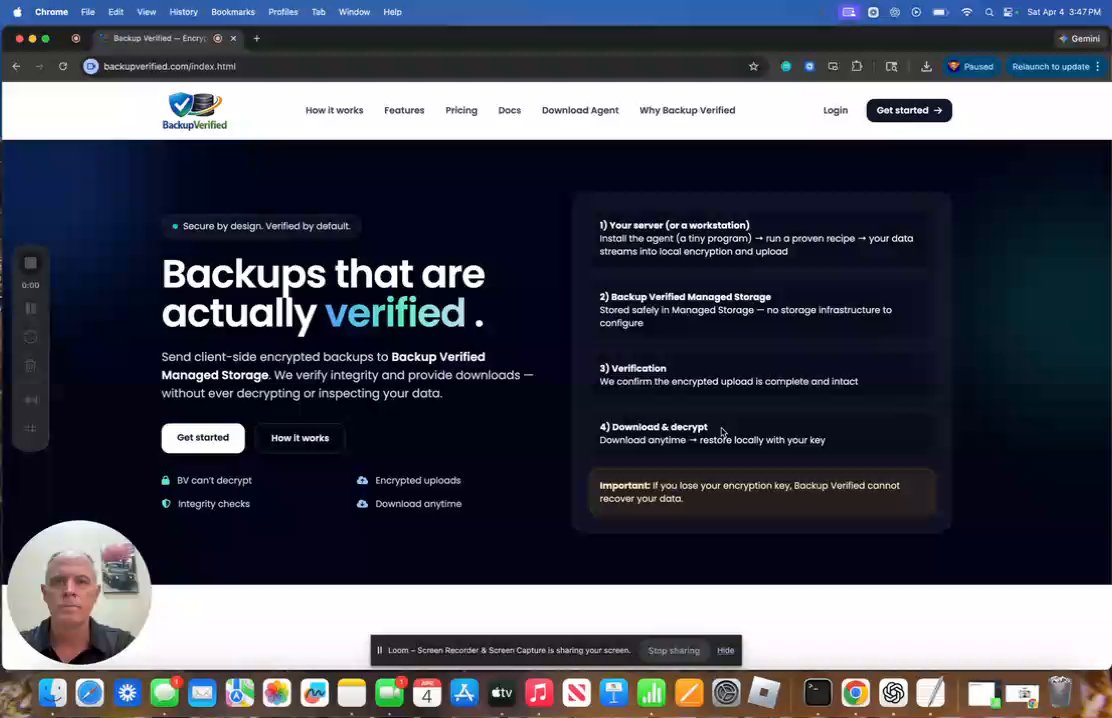Open the Apple menu
Viewport: 1112px width, 718px height.
pos(17,12)
